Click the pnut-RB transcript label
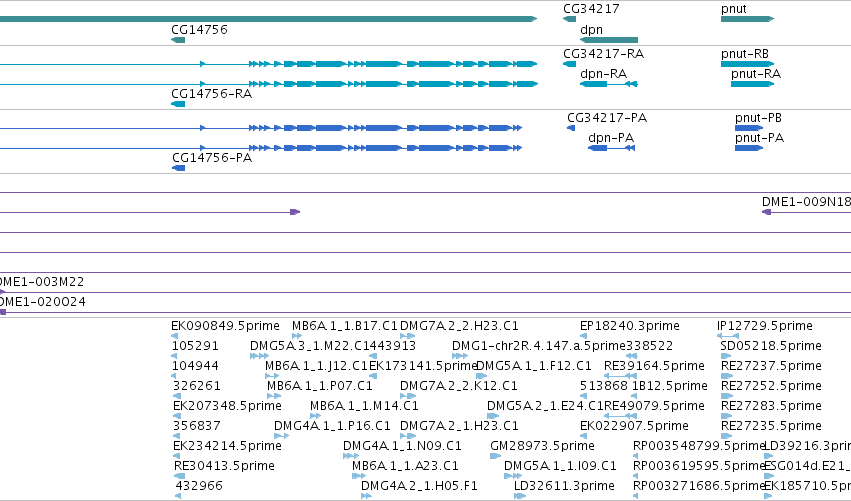 click(745, 54)
